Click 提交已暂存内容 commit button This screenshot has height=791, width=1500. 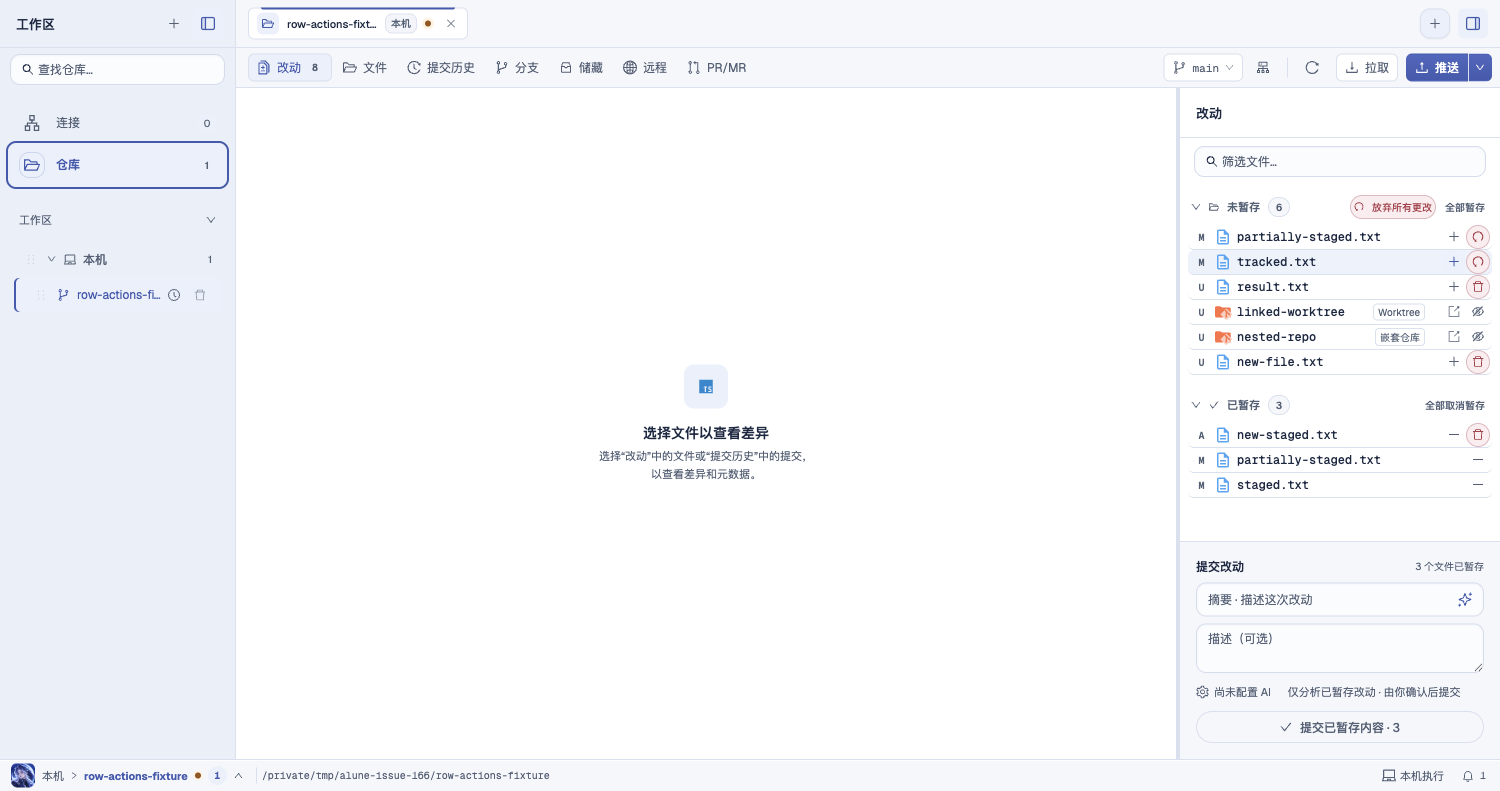(1340, 727)
